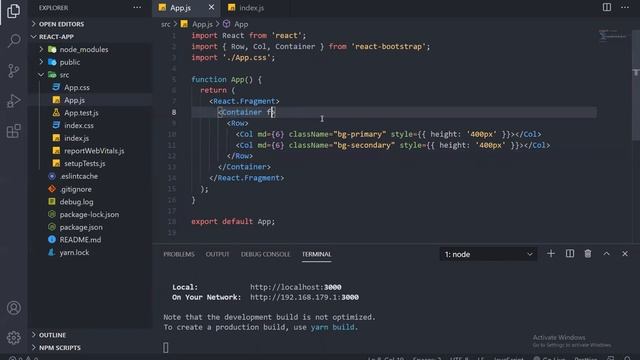Image resolution: width=640 pixels, height=360 pixels.
Task: Click the editor minimap preview
Action: click(x=612, y=36)
